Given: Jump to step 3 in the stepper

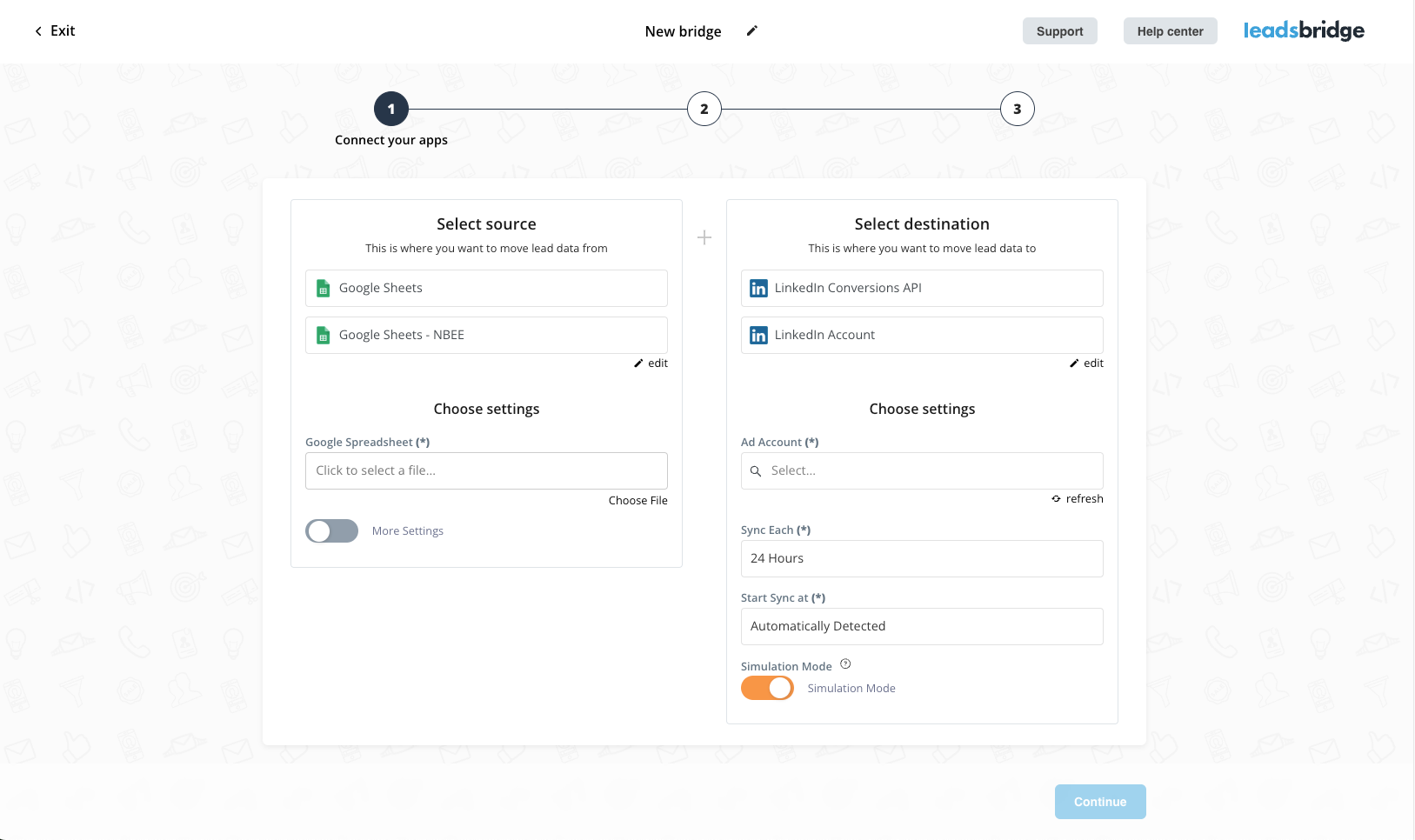Looking at the screenshot, I should click(x=1017, y=110).
